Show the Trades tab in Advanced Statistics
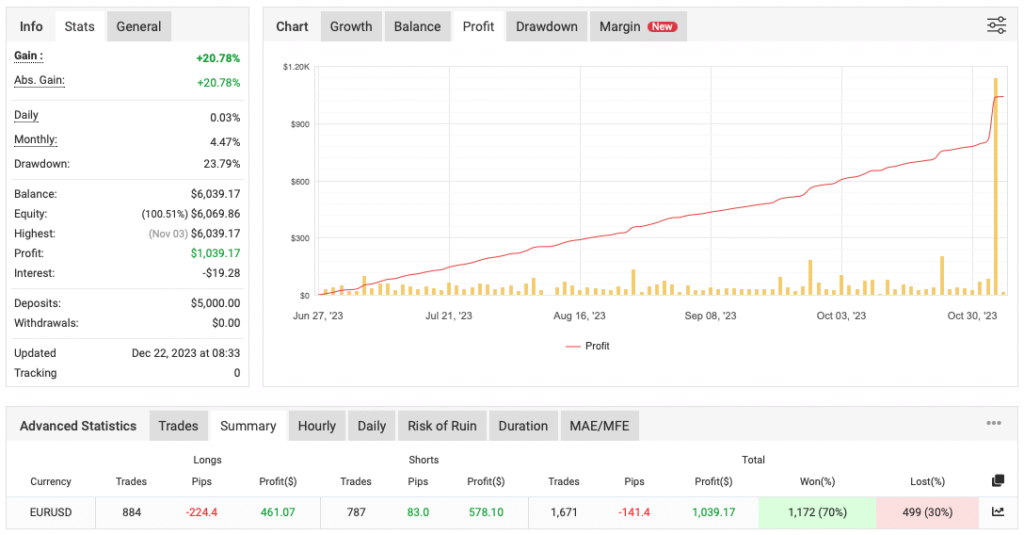The image size is (1024, 535). (x=178, y=426)
